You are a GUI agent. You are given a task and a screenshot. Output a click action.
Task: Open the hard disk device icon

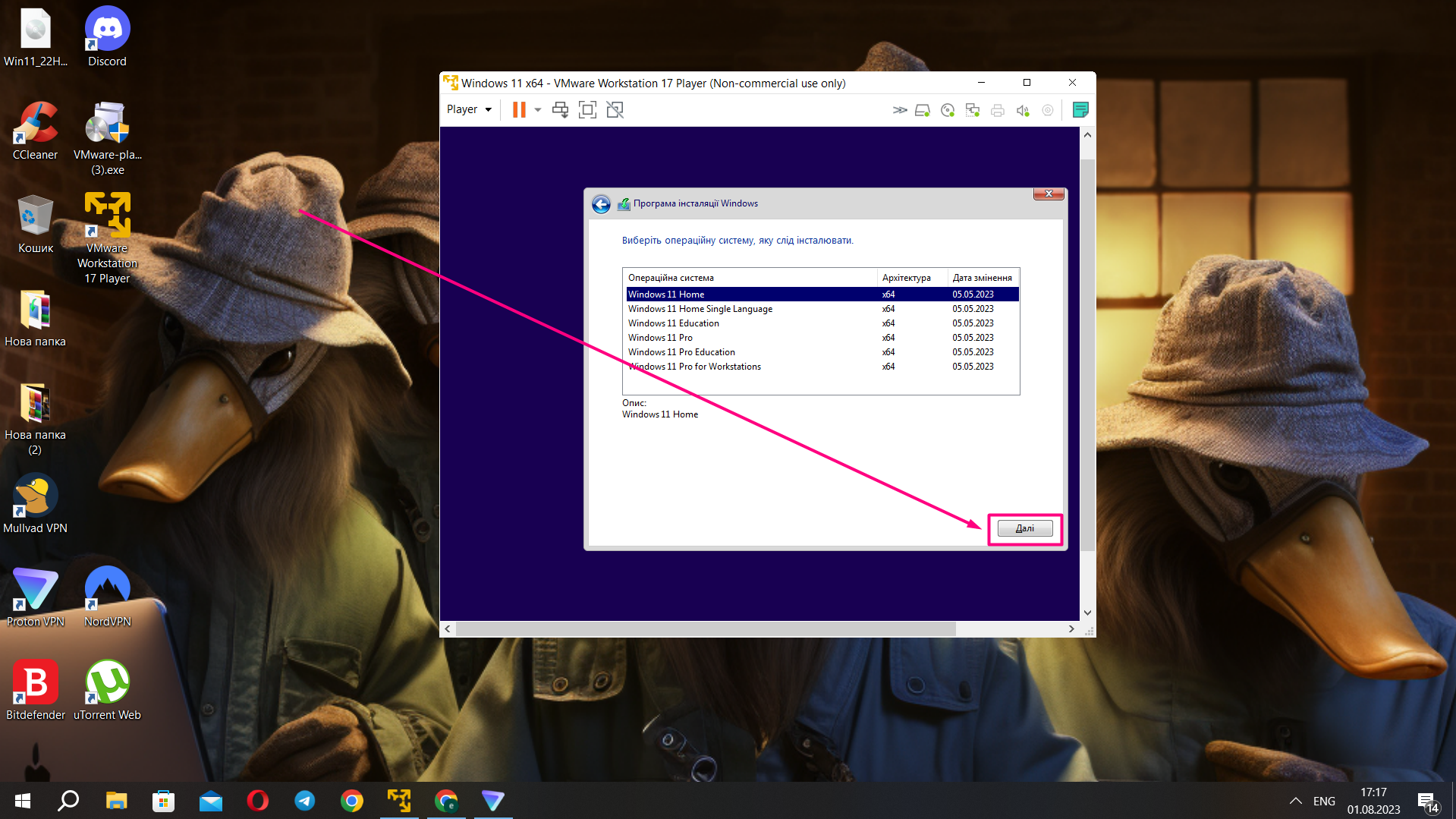923,110
